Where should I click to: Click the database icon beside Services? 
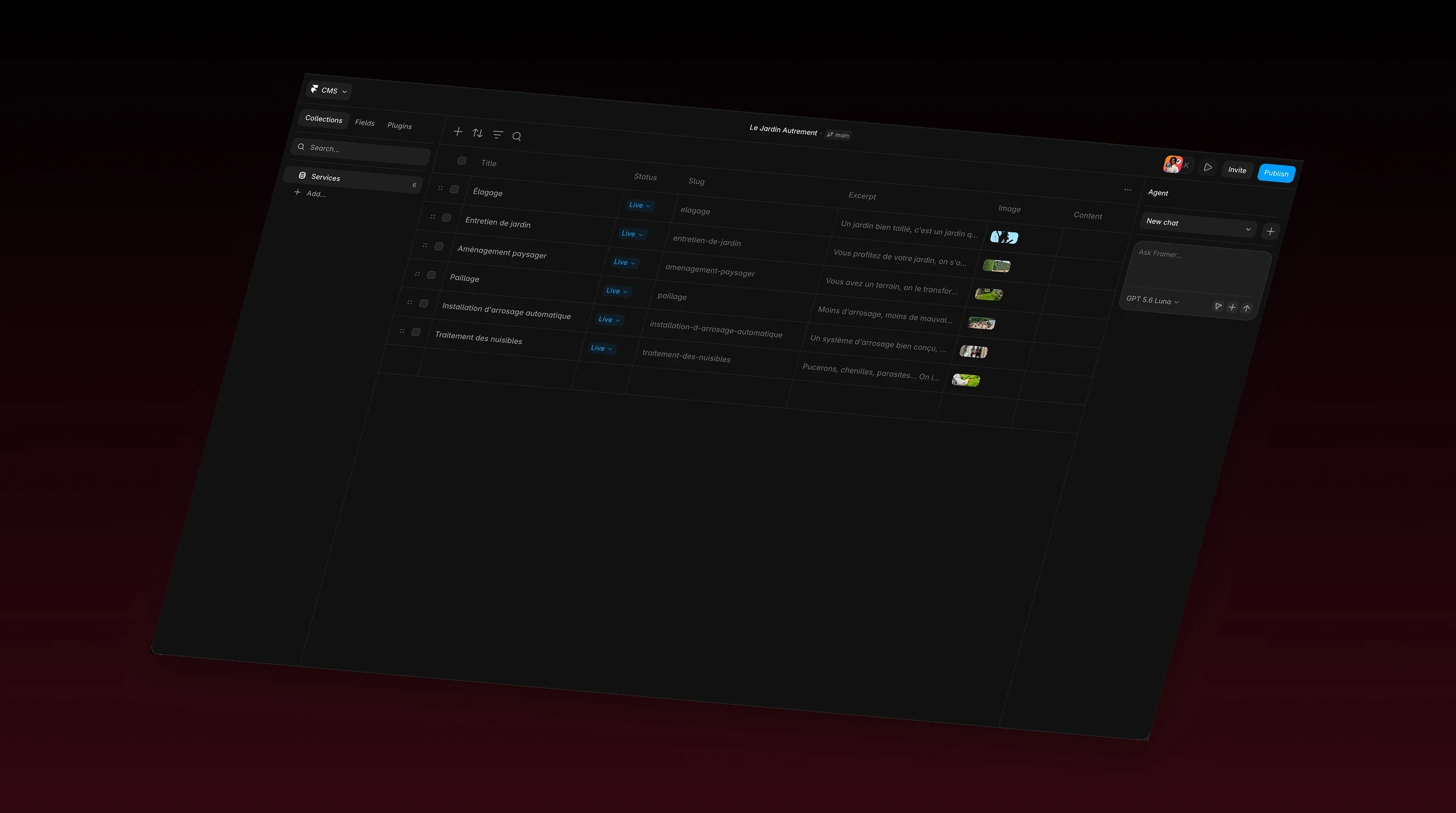302,176
